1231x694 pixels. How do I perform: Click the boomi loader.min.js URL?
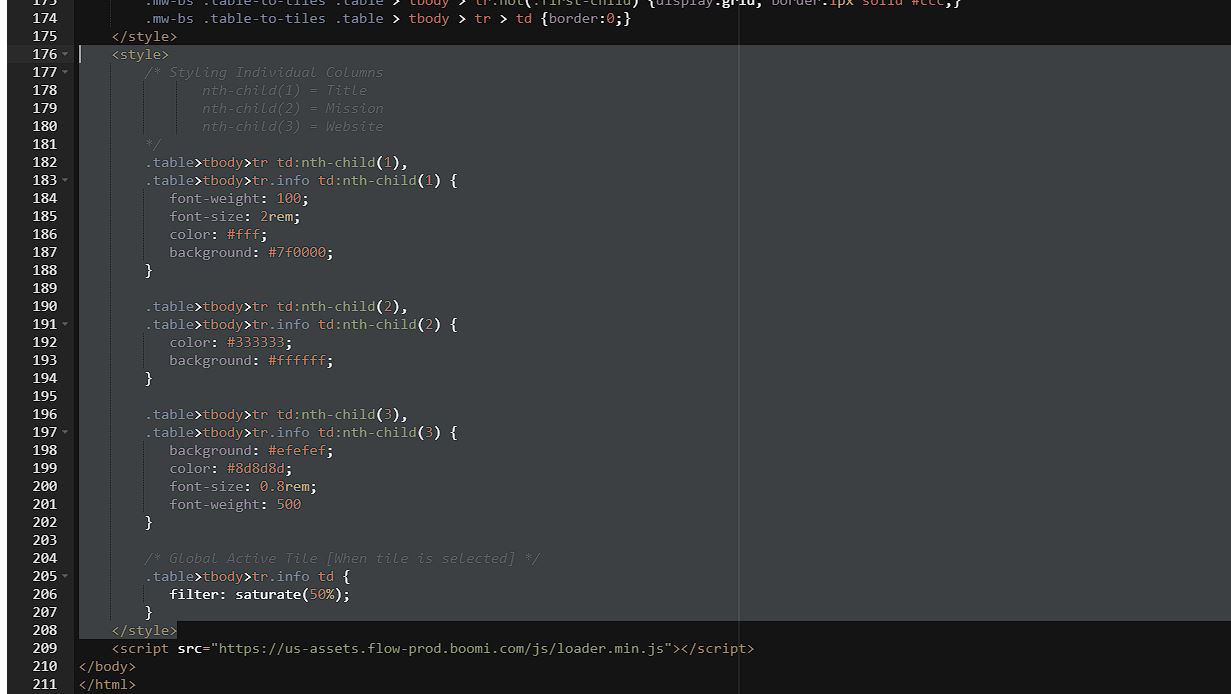[x=441, y=648]
